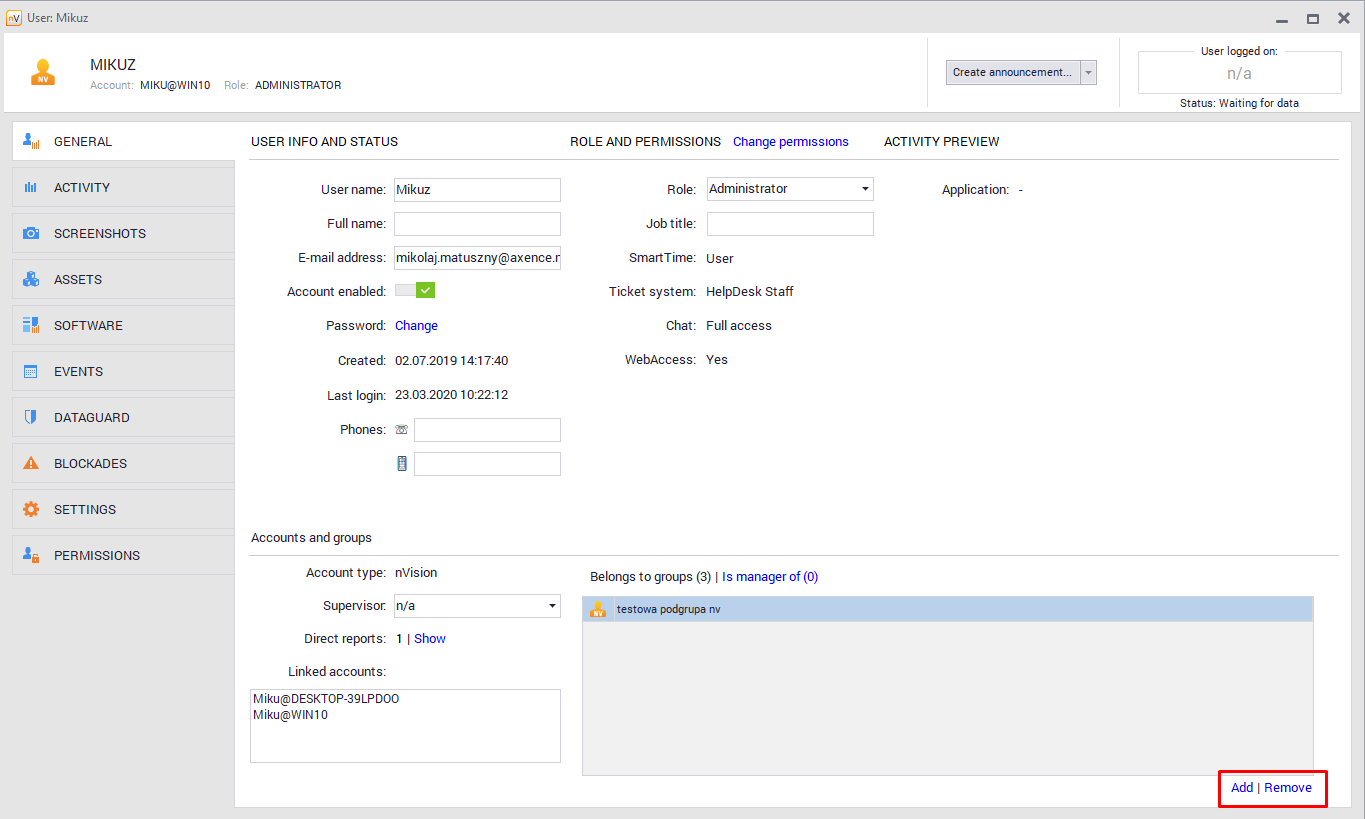Open the Role dropdown set to Administrator
The width and height of the screenshot is (1365, 819).
(790, 189)
